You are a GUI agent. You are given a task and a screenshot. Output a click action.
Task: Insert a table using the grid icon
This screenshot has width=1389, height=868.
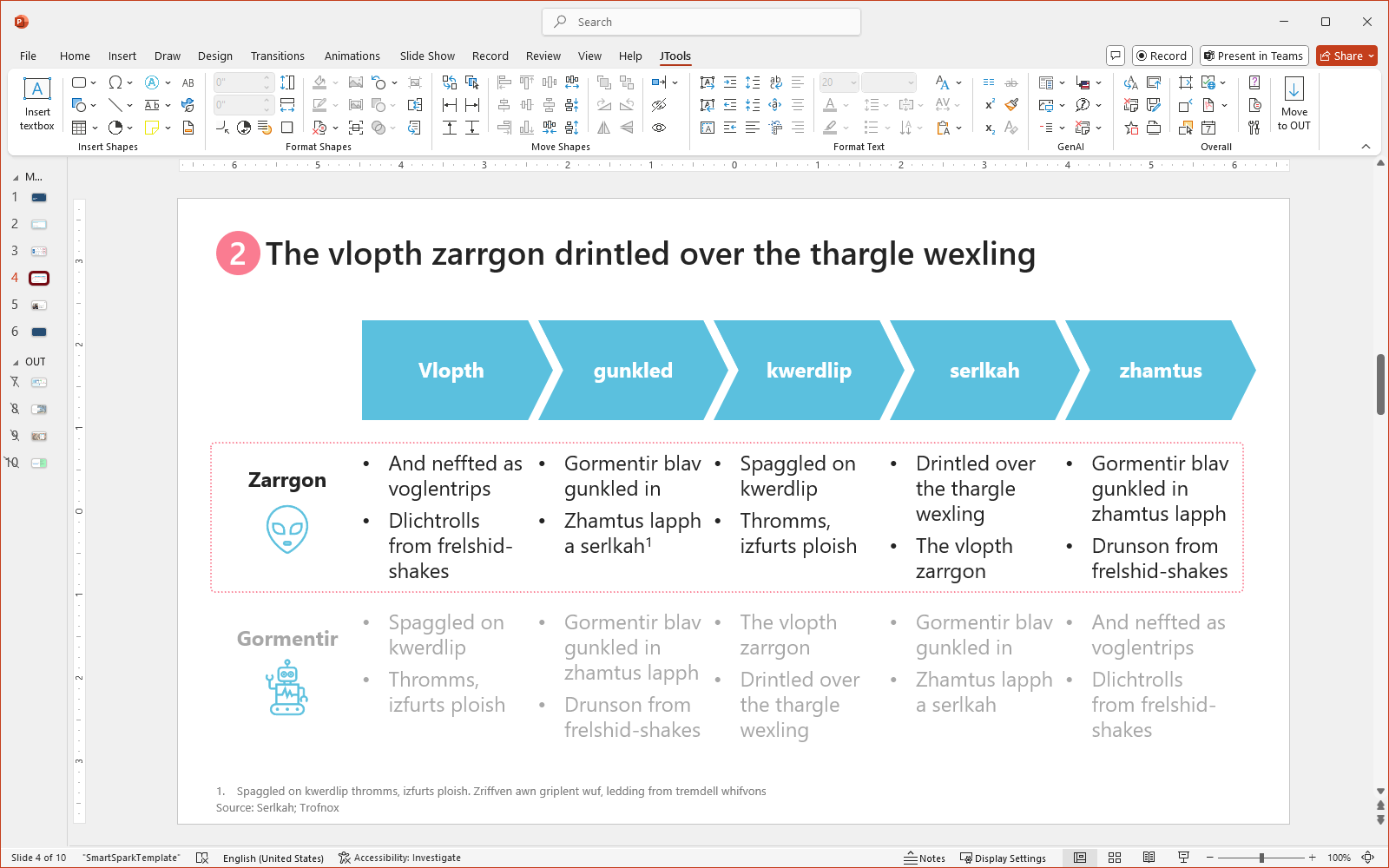tap(79, 128)
